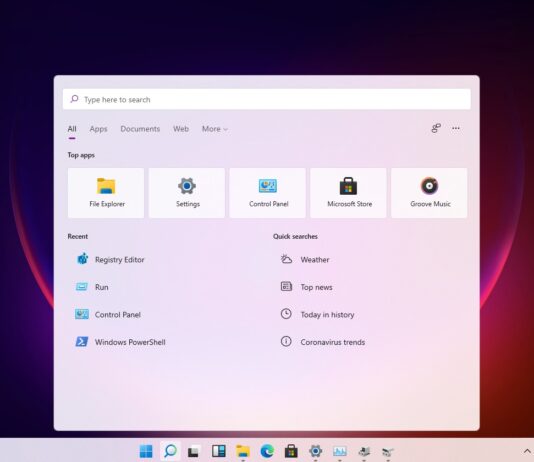
Task: Select the Web search tab
Action: pos(181,129)
